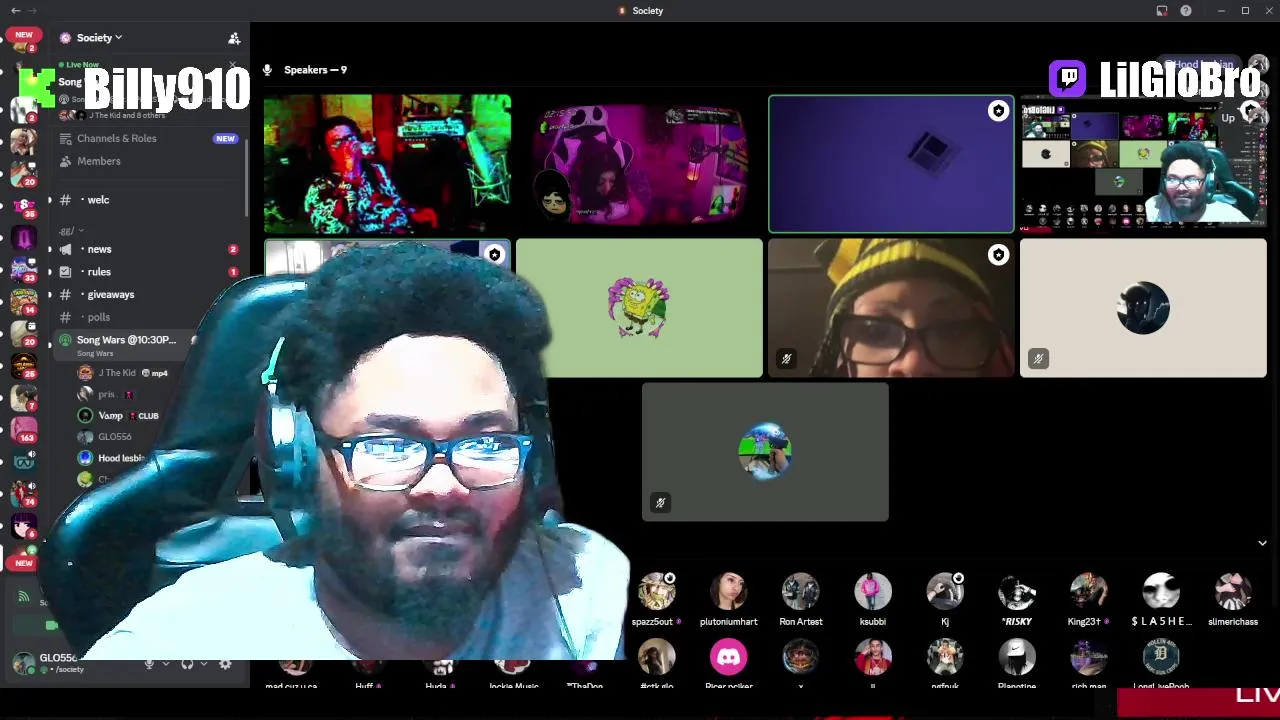Click the rich man audience avatar

pyautogui.click(x=1089, y=657)
